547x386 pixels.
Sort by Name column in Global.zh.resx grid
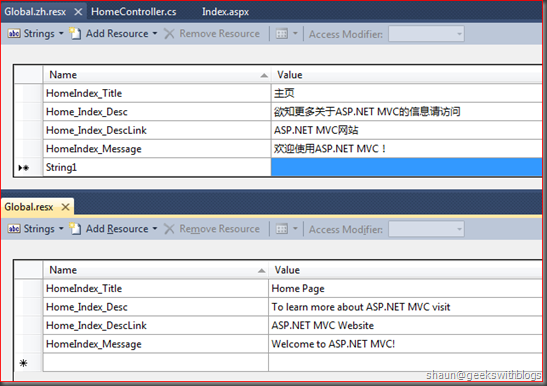click(157, 75)
